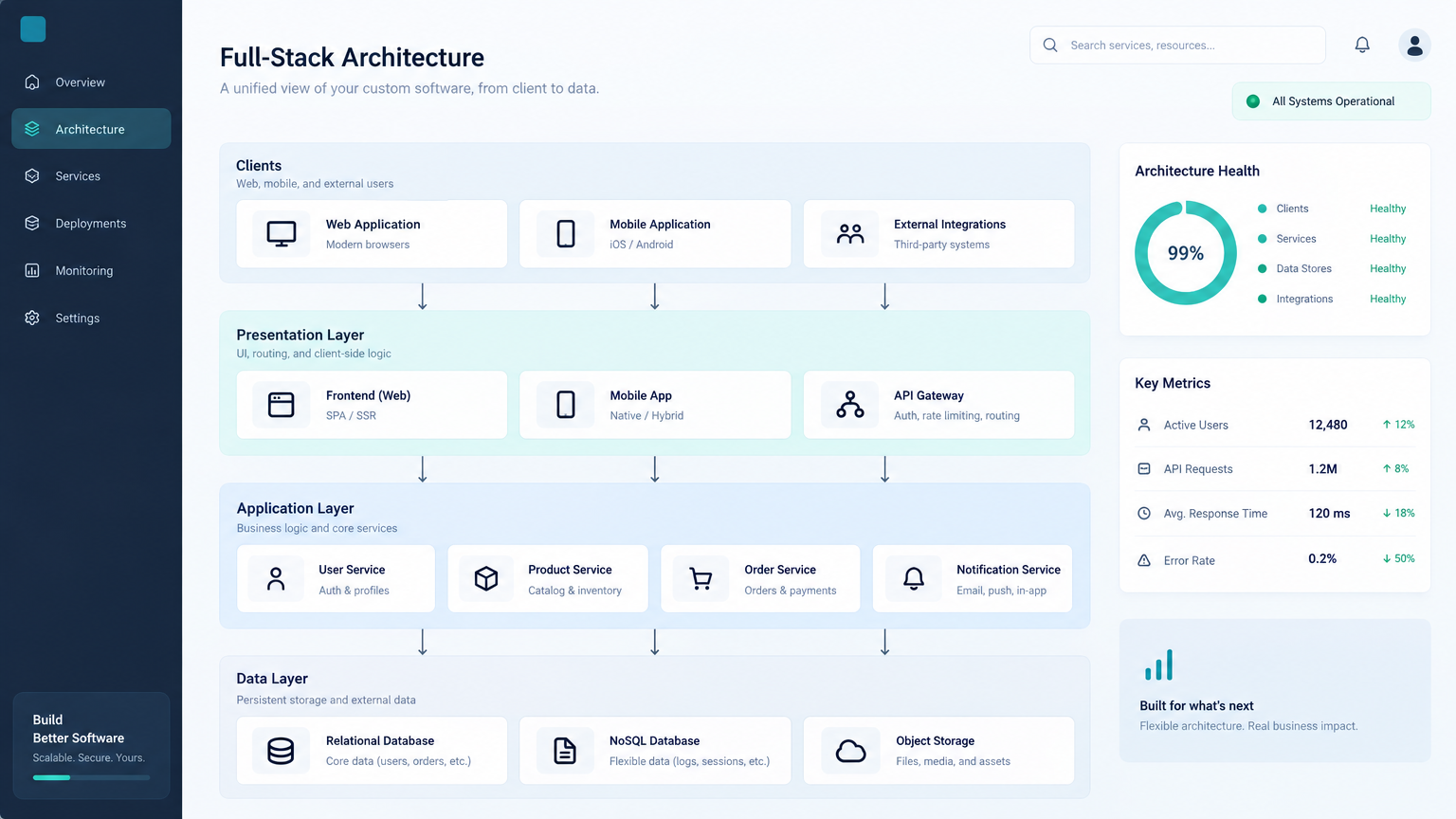Viewport: 1456px width, 819px height.
Task: Click the Architecture Health panel title
Action: click(1197, 172)
